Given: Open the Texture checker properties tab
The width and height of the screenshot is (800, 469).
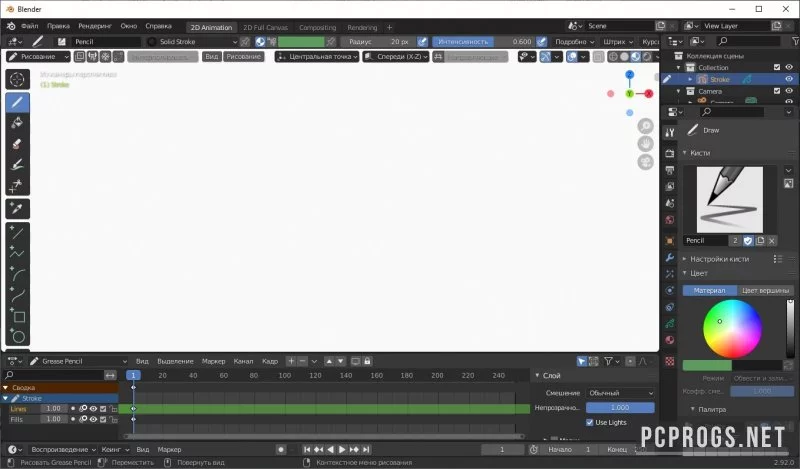Looking at the screenshot, I should [670, 361].
